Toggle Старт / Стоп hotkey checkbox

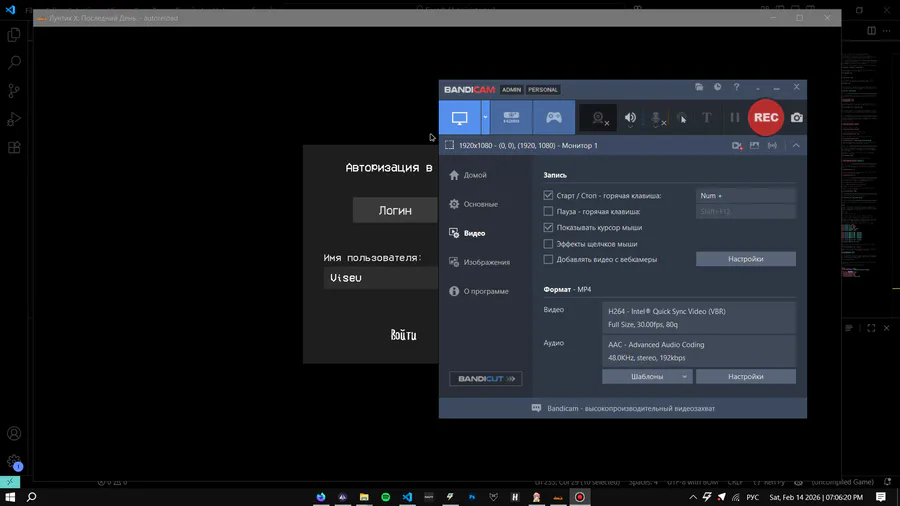548,196
